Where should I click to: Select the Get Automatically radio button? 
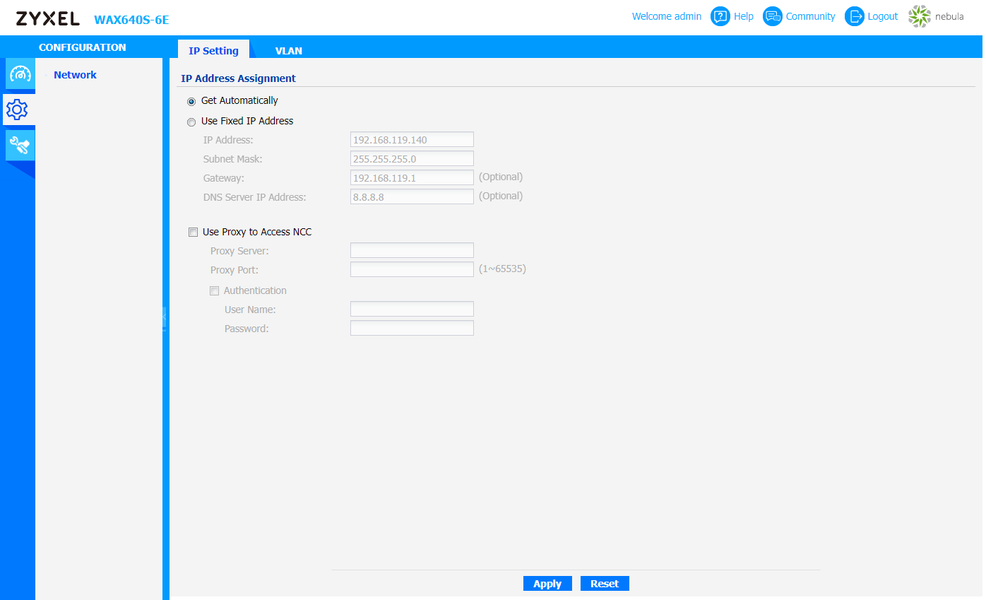(x=191, y=101)
